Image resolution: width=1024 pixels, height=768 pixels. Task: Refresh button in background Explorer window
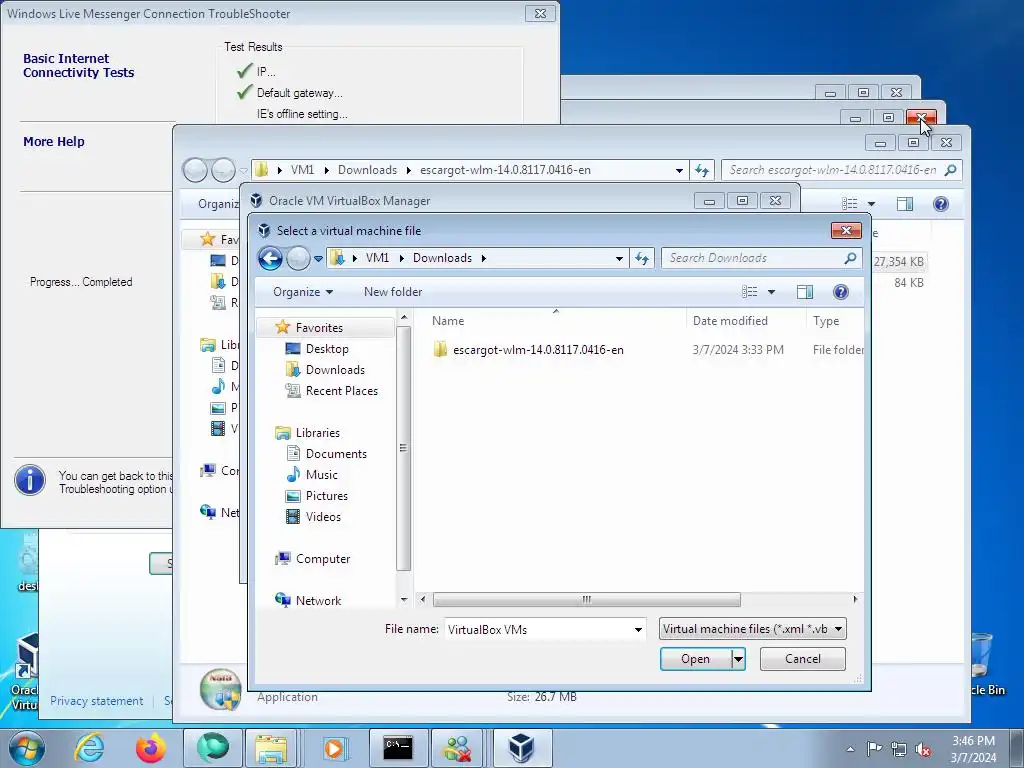pos(702,170)
